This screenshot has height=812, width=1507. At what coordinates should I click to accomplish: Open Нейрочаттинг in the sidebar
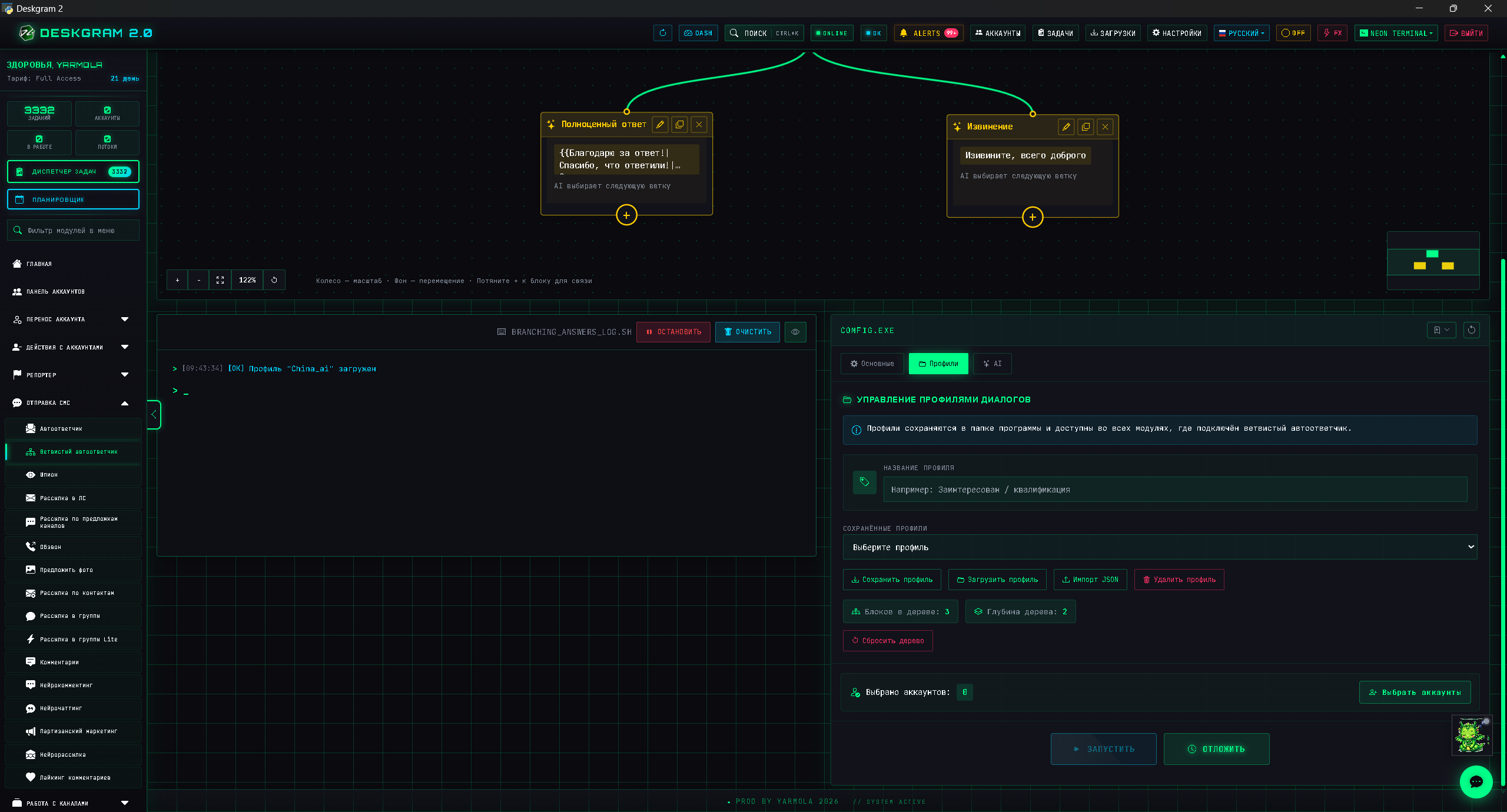coord(73,708)
